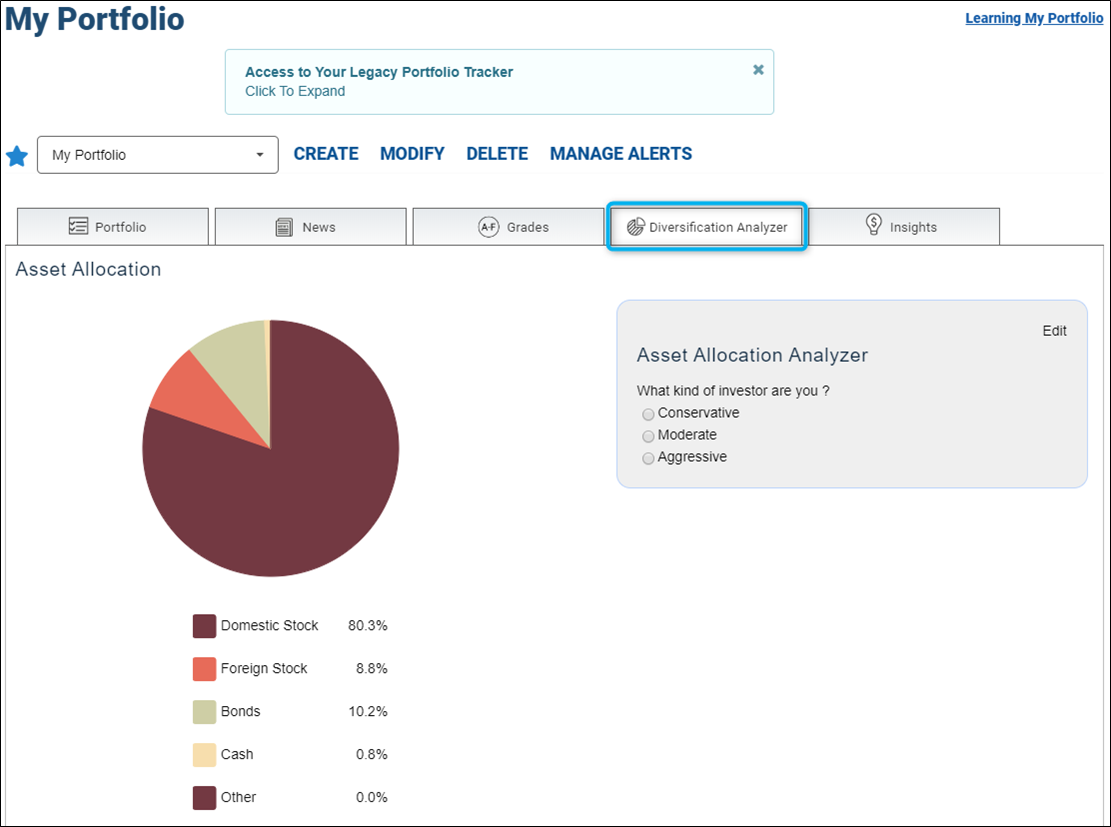The width and height of the screenshot is (1111, 827).
Task: Click Edit in Asset Allocation Analyzer
Action: pyautogui.click(x=1054, y=331)
